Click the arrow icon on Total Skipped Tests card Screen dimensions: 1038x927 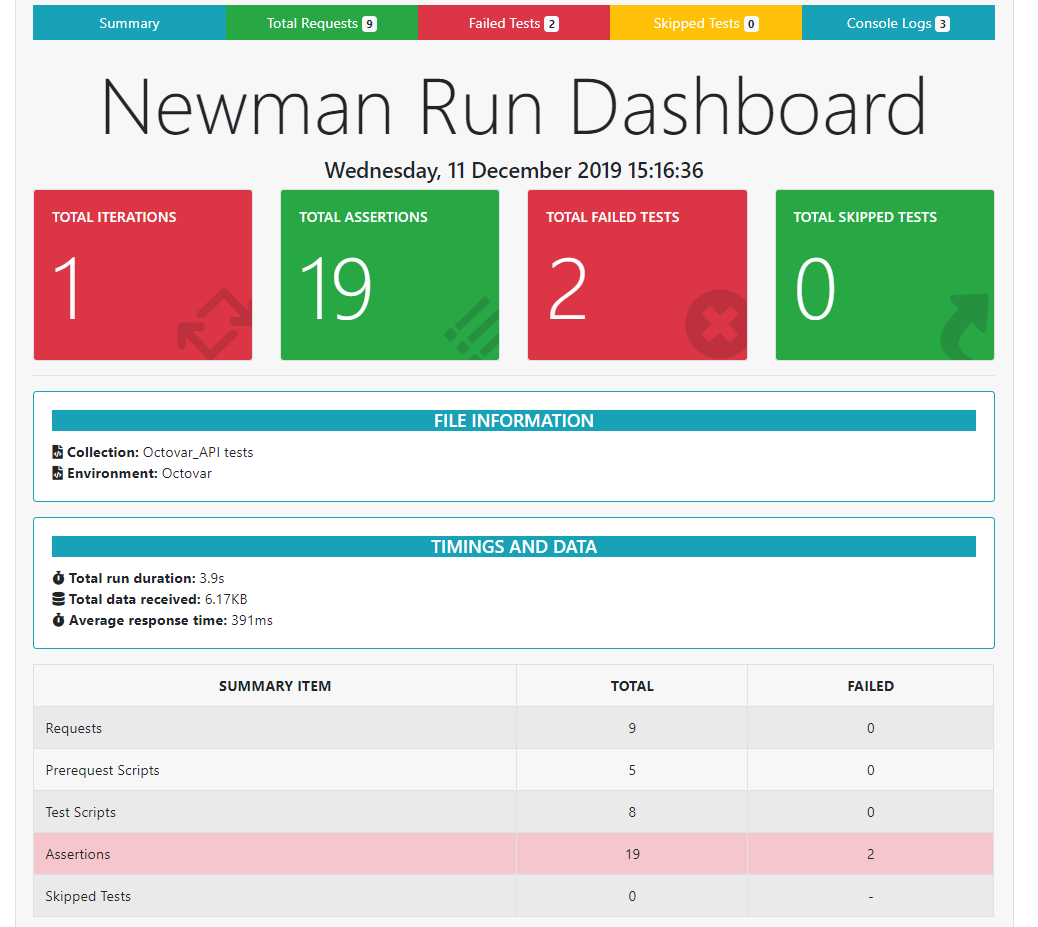(x=965, y=325)
